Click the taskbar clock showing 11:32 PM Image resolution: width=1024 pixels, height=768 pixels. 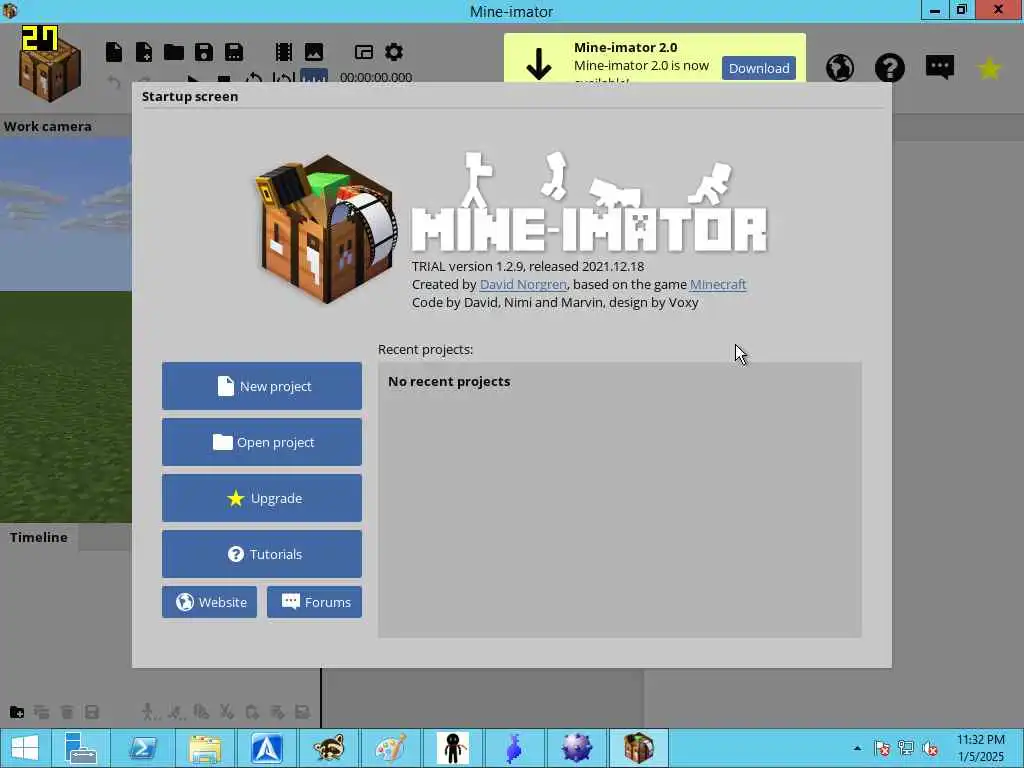pyautogui.click(x=981, y=748)
